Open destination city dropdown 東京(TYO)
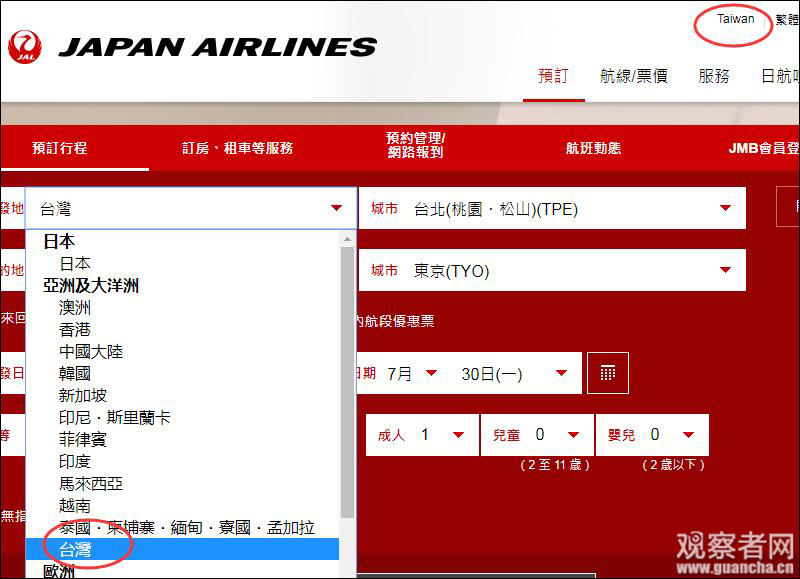 (x=552, y=270)
